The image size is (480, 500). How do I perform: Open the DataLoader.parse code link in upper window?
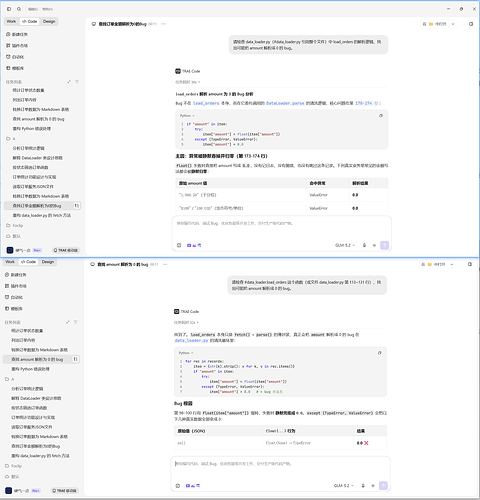click(x=285, y=103)
